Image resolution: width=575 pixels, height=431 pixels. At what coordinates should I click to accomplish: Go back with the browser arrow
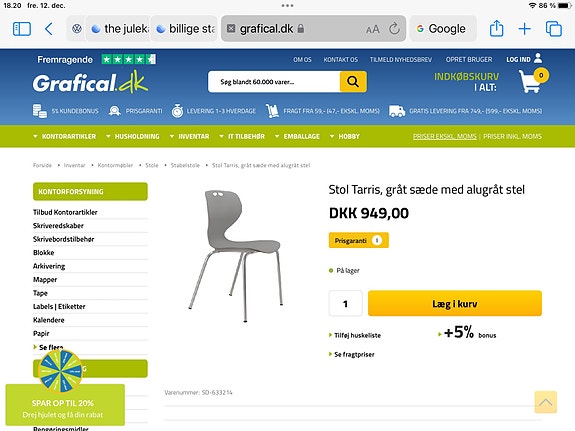pos(48,29)
